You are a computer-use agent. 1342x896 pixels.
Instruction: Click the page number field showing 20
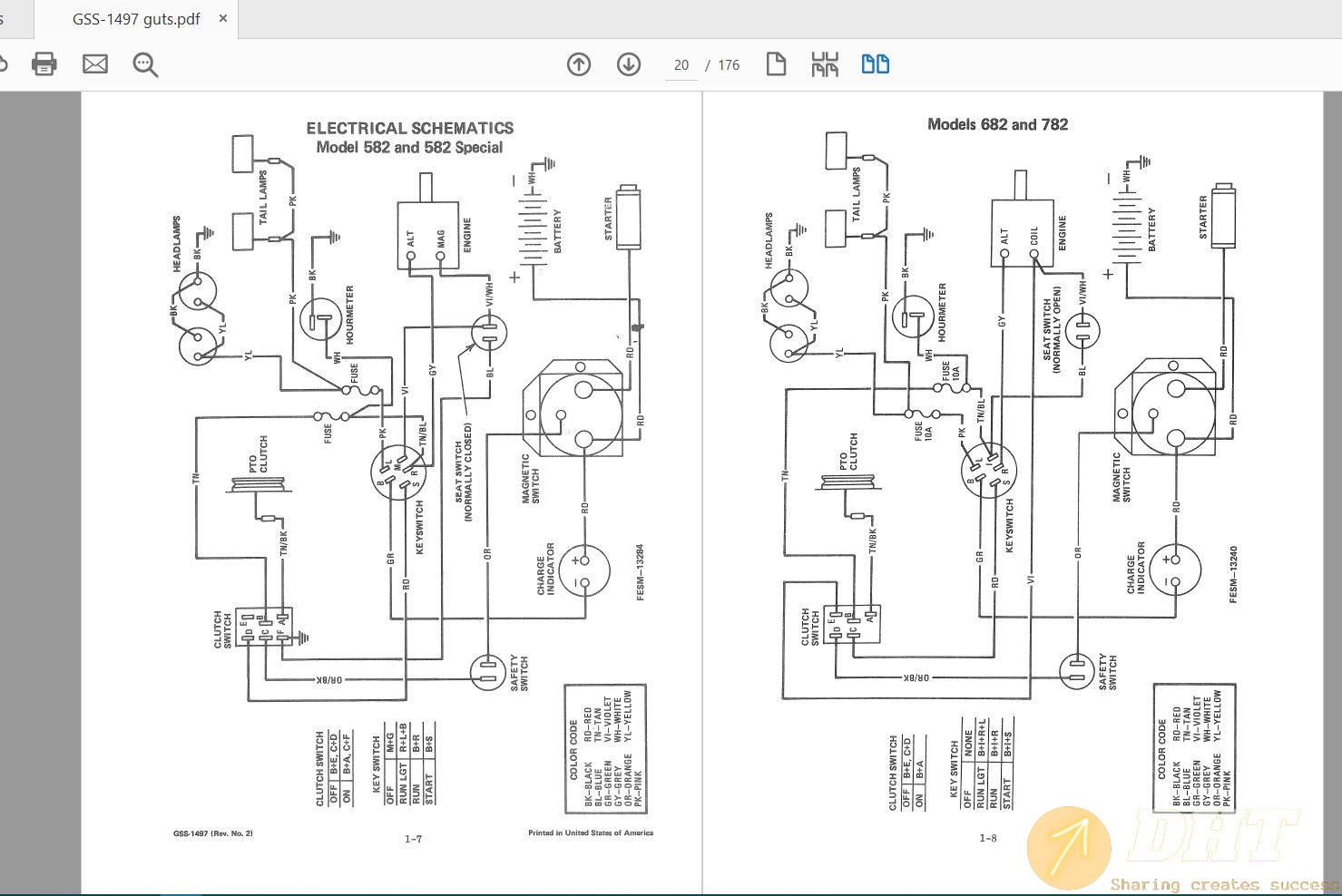[681, 65]
